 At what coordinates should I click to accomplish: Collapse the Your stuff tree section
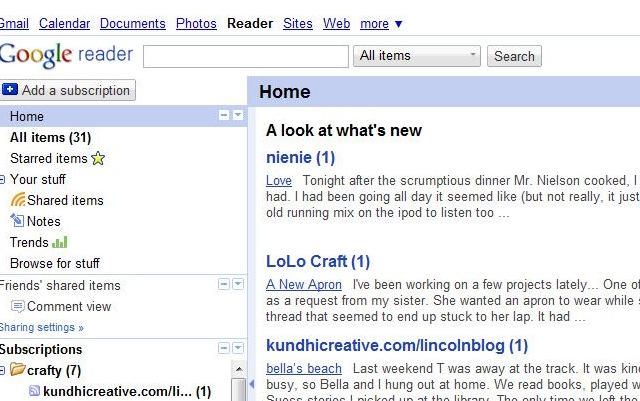[x=2, y=179]
